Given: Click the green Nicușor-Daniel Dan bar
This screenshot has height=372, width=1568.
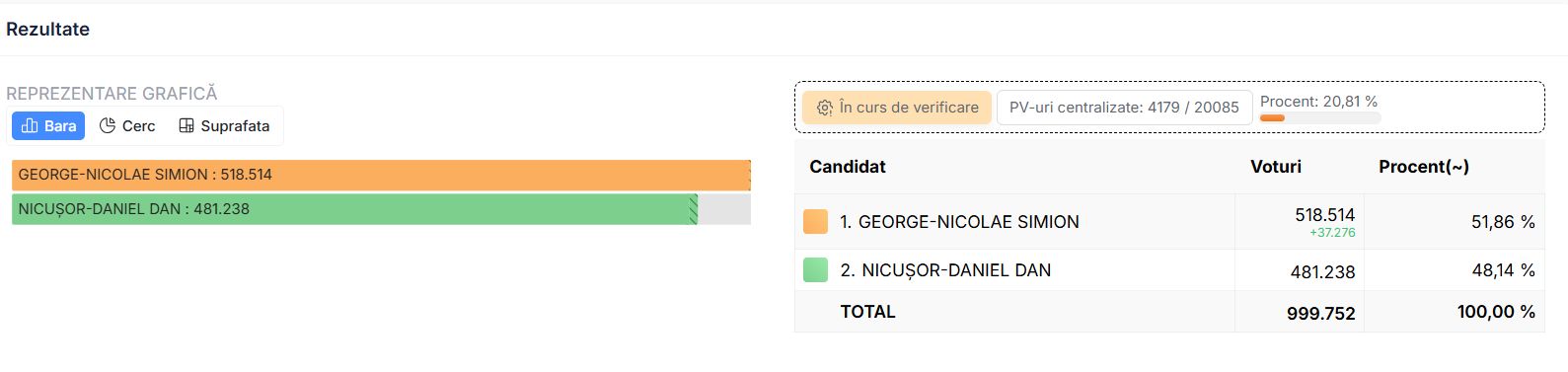Looking at the screenshot, I should pyautogui.click(x=354, y=209).
